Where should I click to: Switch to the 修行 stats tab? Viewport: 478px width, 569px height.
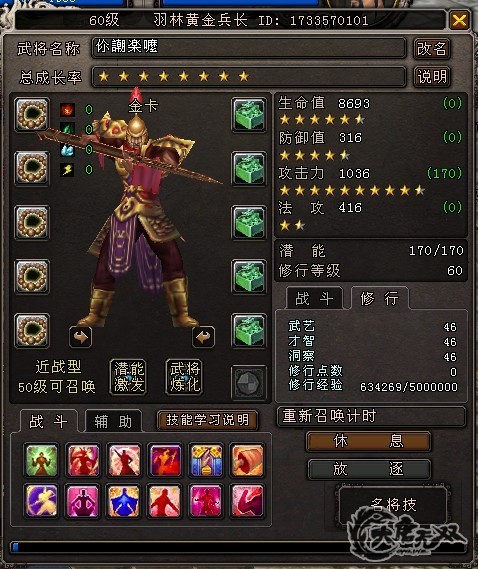point(380,298)
